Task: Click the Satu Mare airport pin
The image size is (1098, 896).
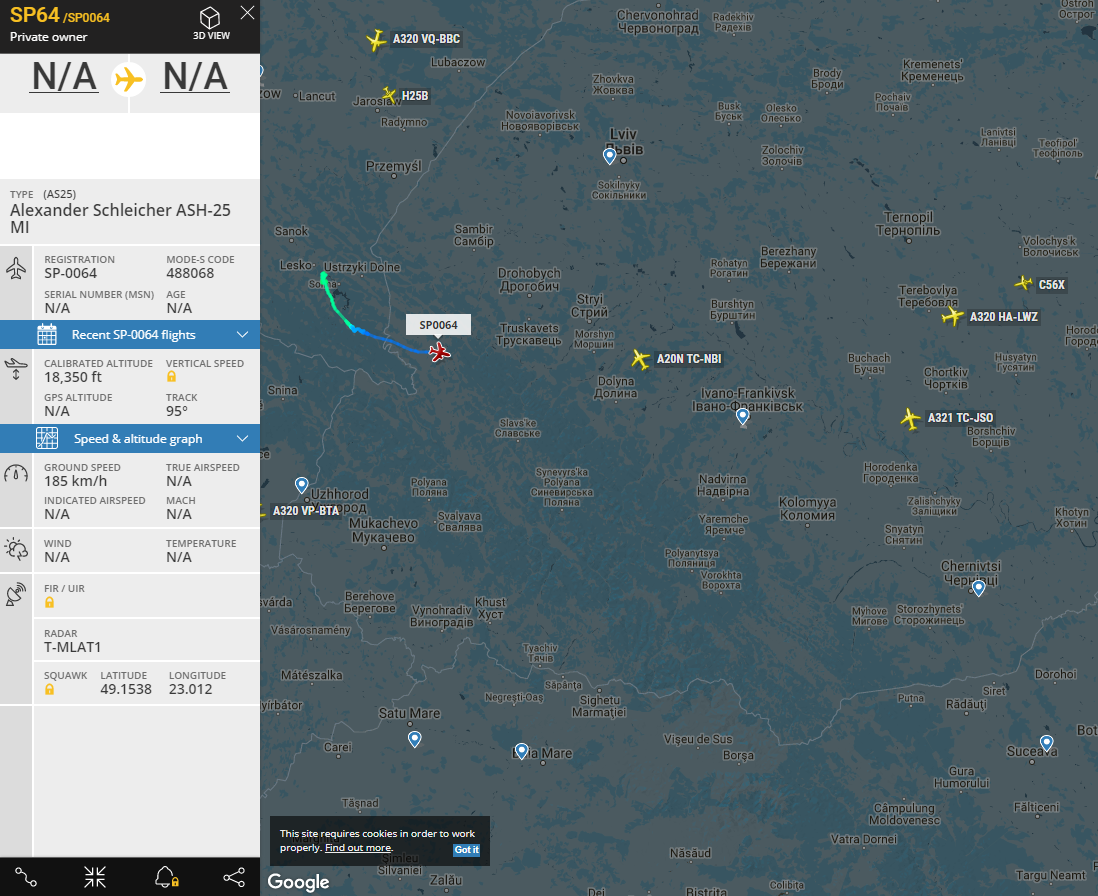Action: [x=415, y=739]
